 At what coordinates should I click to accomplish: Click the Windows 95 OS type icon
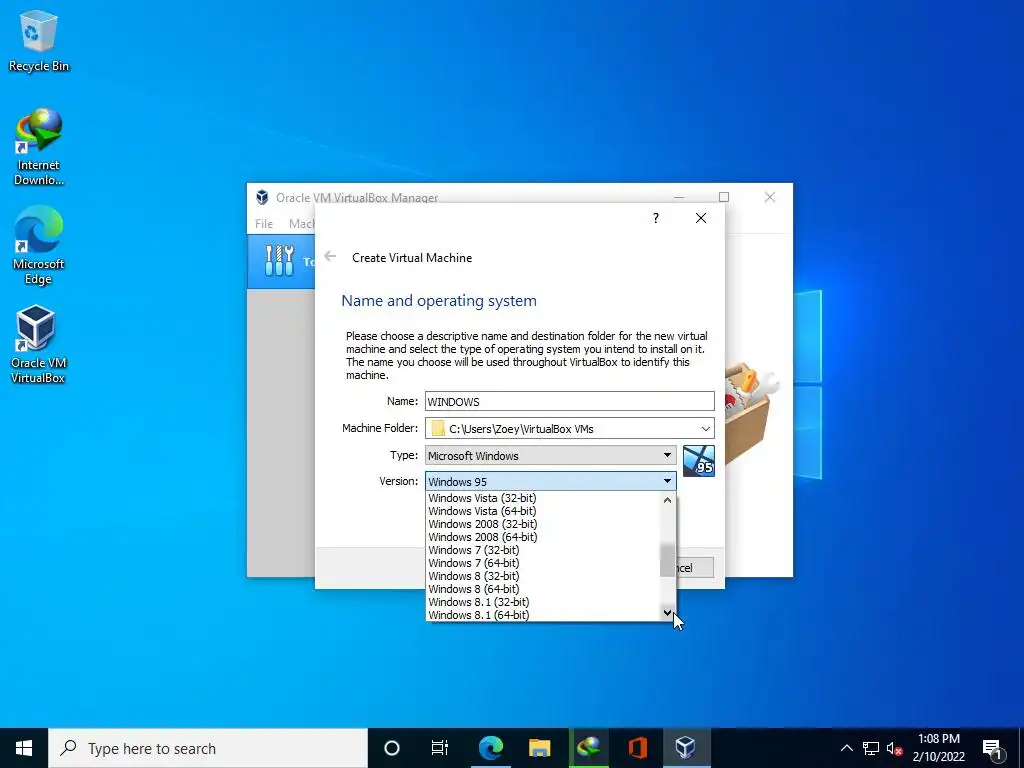[x=699, y=461]
